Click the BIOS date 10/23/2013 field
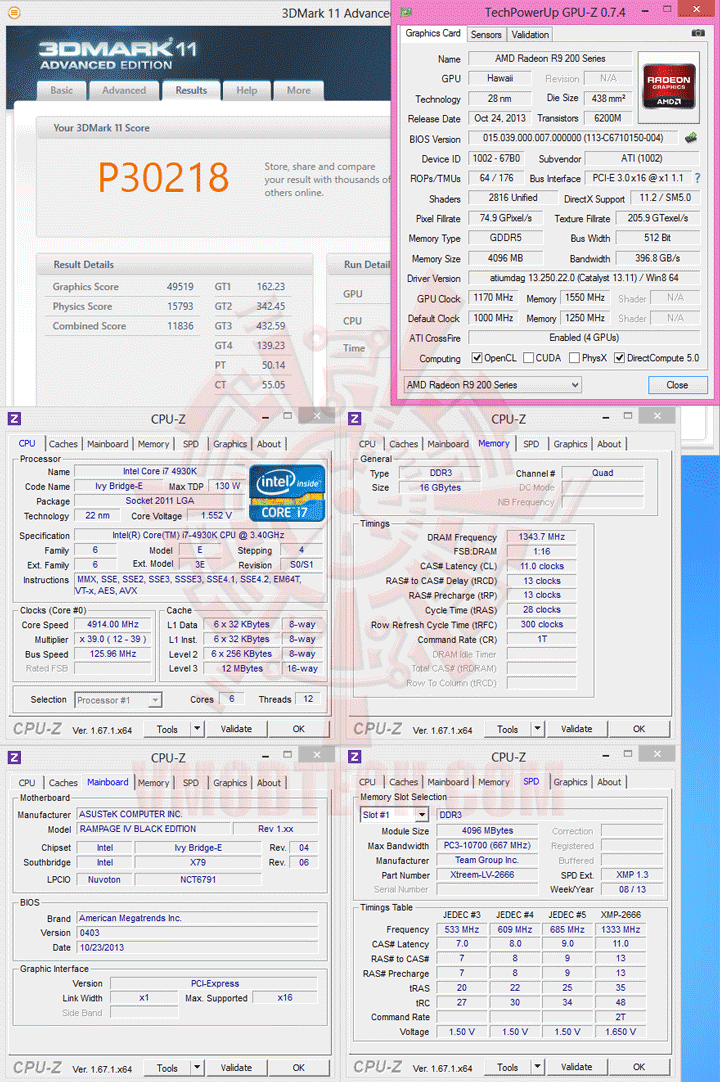This screenshot has height=1082, width=720. click(x=197, y=947)
